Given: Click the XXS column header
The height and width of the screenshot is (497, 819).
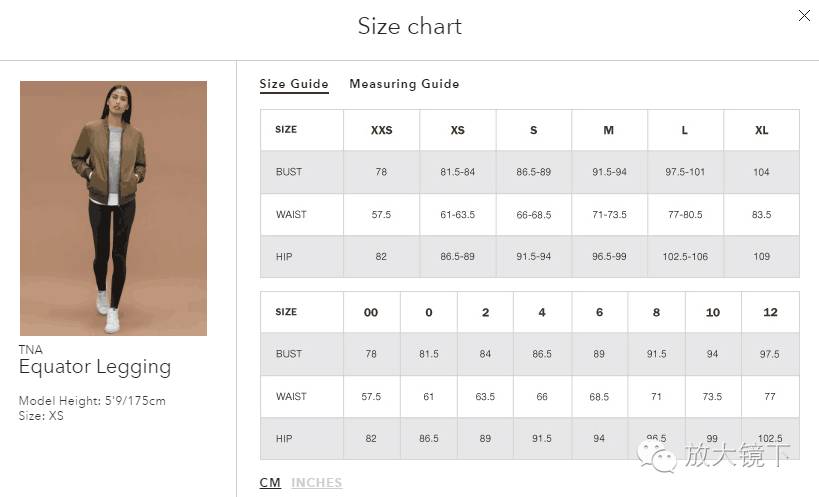Looking at the screenshot, I should (x=381, y=130).
